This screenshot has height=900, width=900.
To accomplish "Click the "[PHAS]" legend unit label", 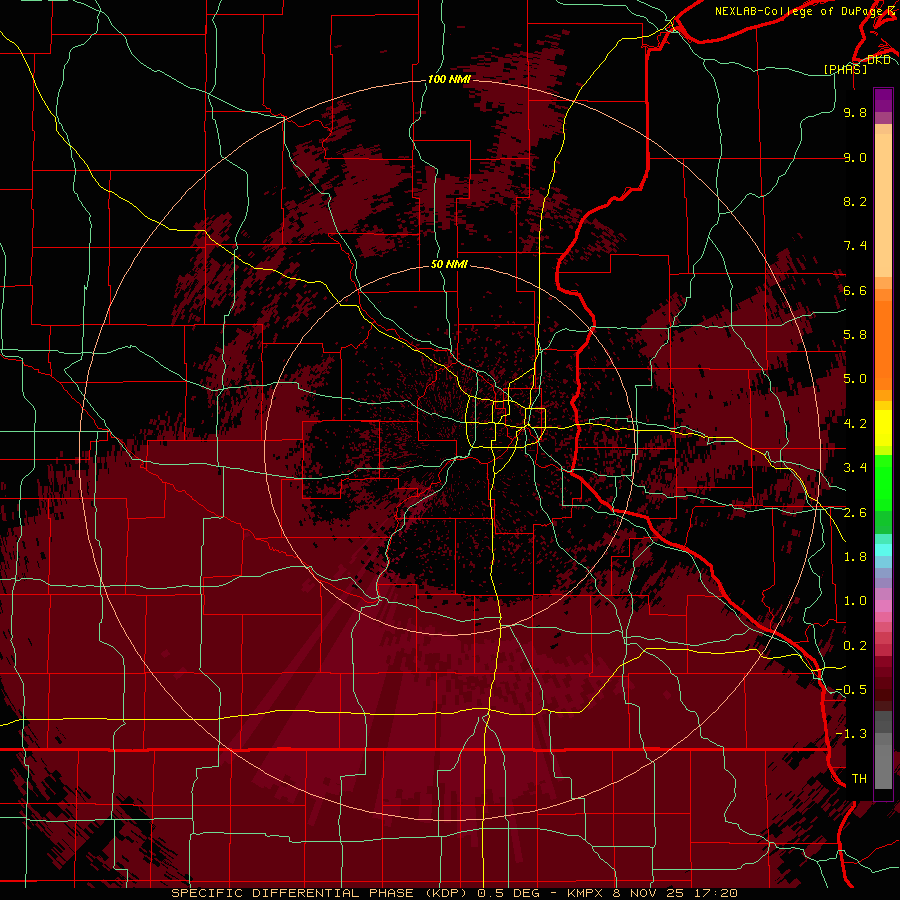I will 845,69.
